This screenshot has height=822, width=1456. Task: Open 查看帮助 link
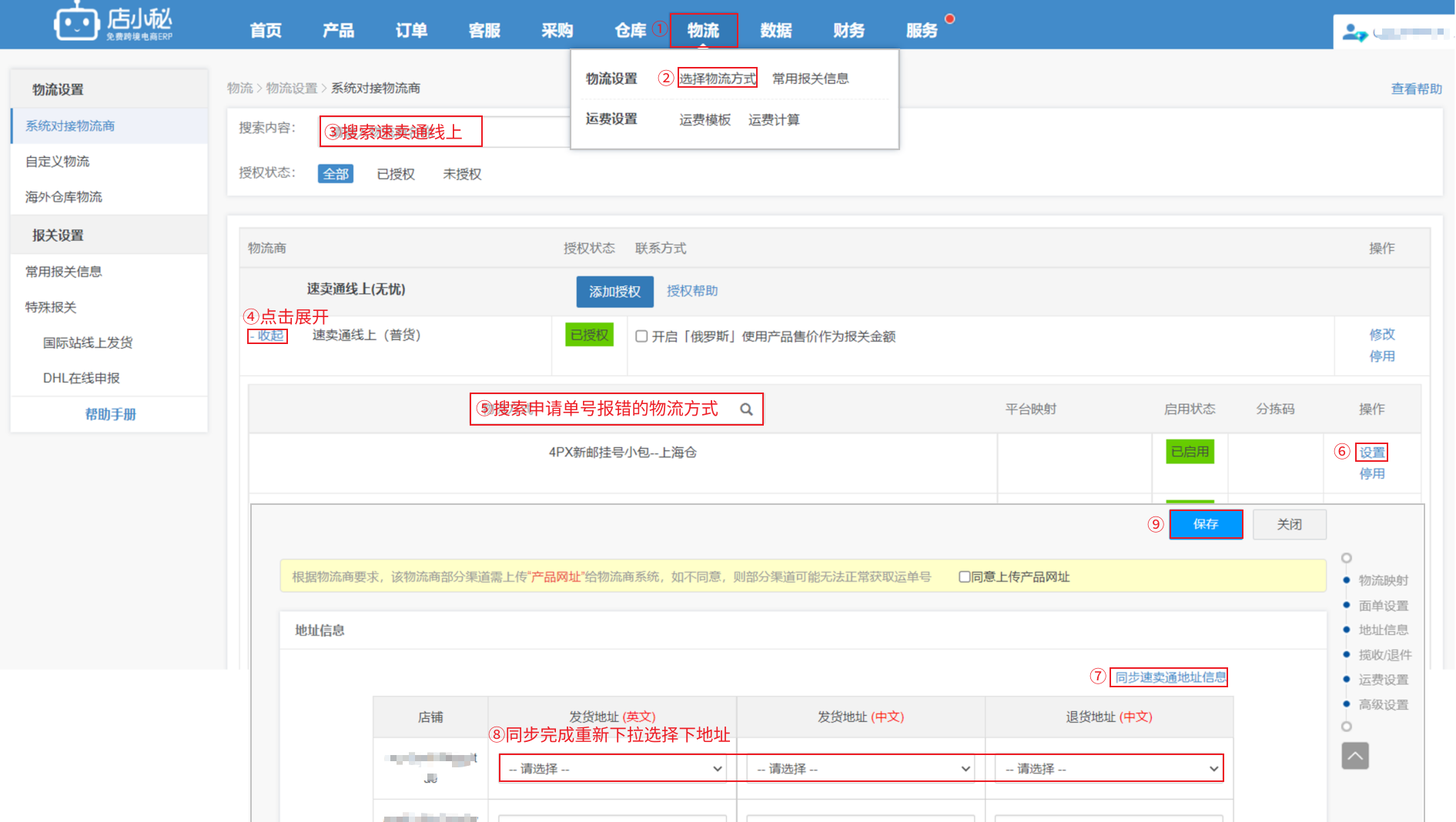pyautogui.click(x=1416, y=89)
